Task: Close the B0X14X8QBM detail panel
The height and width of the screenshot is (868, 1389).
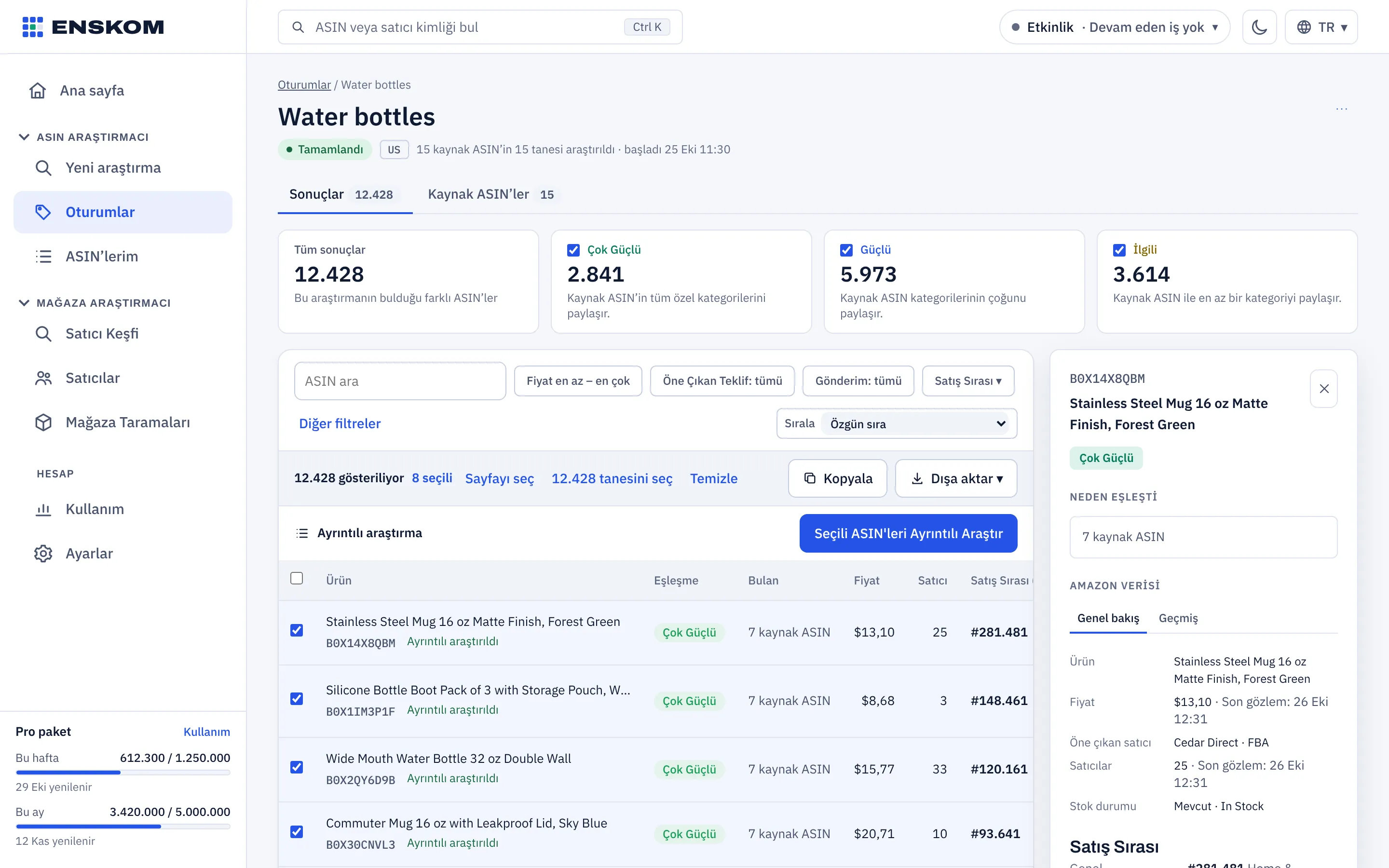Action: coord(1324,389)
